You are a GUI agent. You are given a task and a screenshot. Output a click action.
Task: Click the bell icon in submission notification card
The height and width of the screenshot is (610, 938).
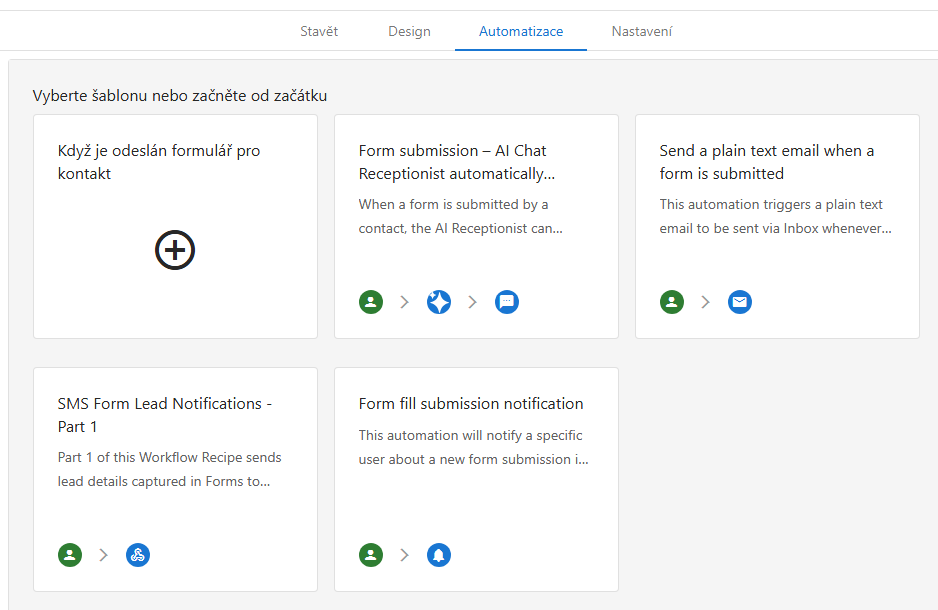(439, 555)
